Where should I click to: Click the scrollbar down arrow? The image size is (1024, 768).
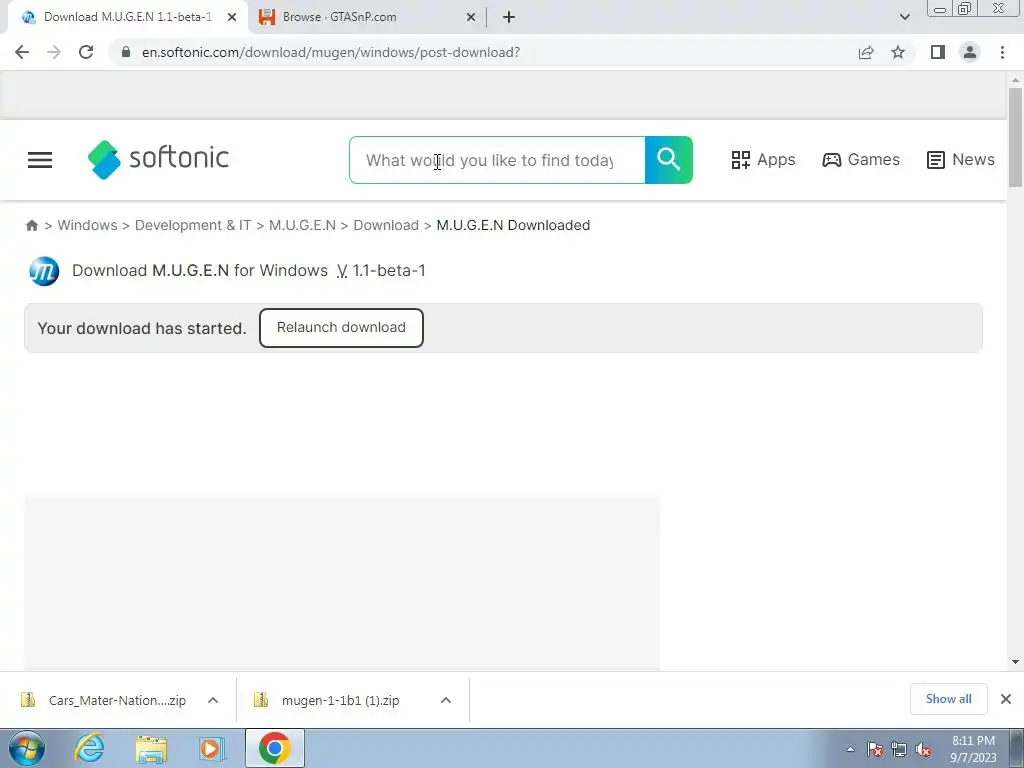coord(1015,662)
